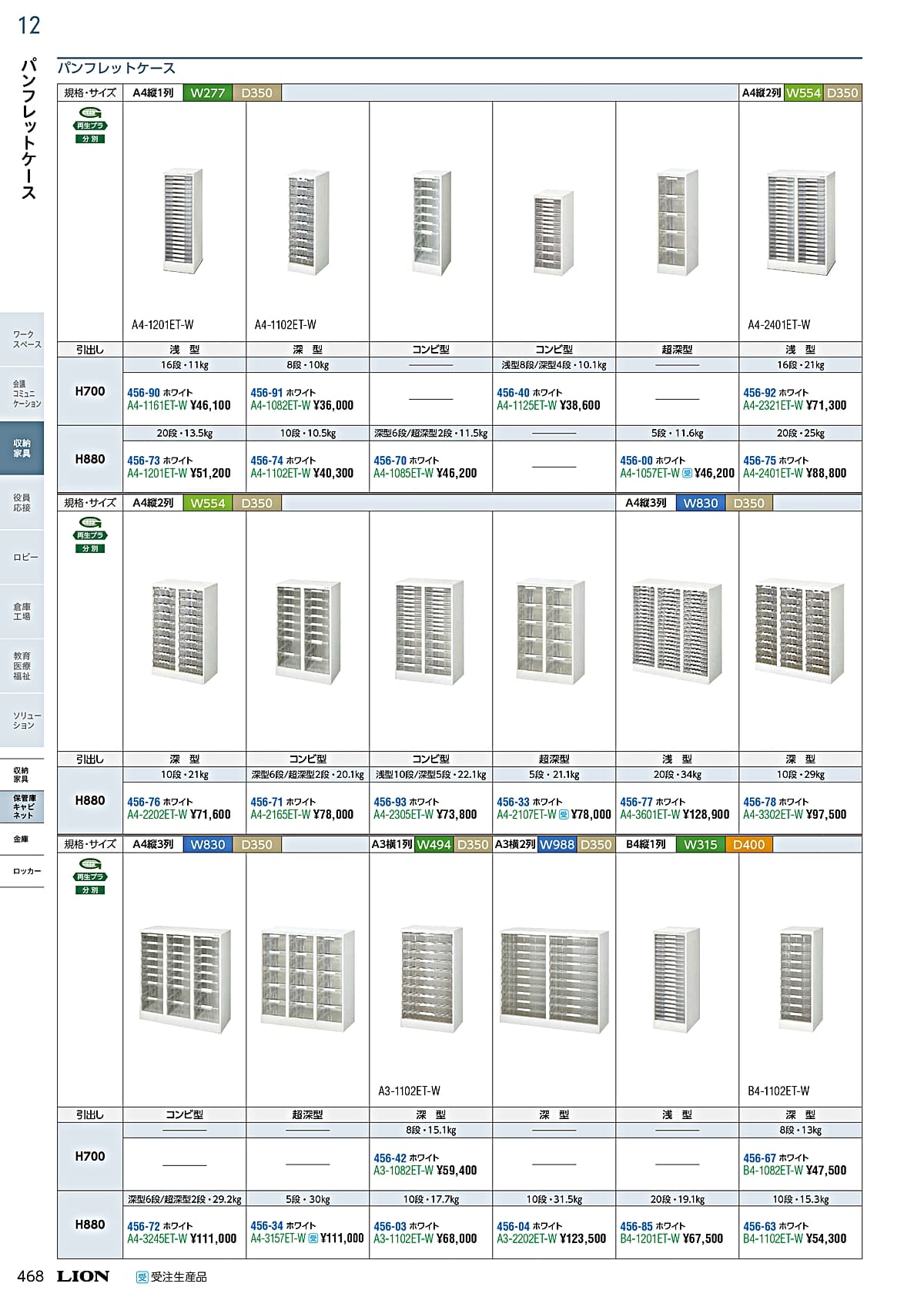Click the blue W988 width badge
The image size is (924, 1307).
click(557, 845)
